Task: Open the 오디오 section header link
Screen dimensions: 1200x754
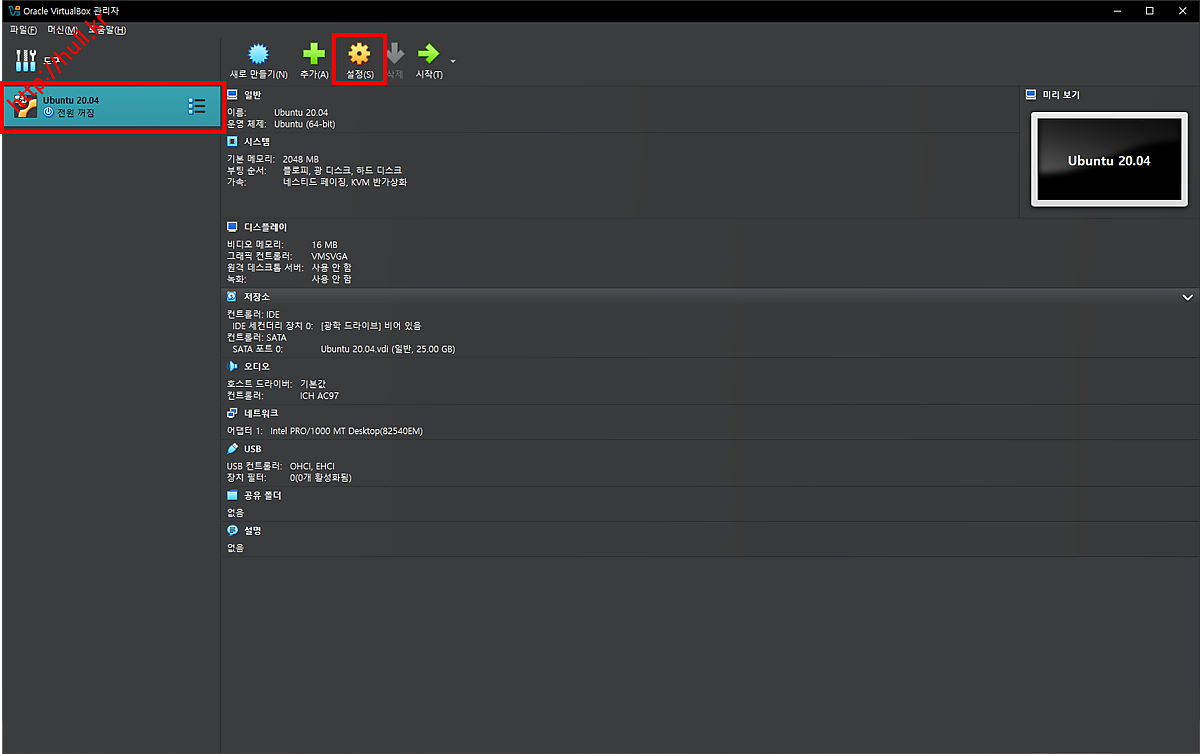Action: [257, 366]
